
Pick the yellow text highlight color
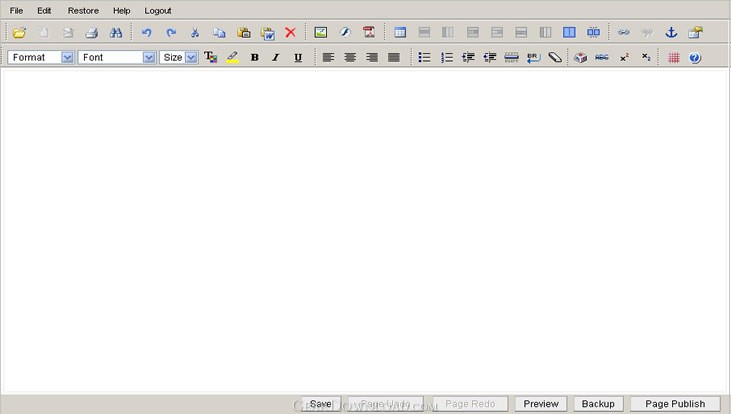click(x=232, y=58)
